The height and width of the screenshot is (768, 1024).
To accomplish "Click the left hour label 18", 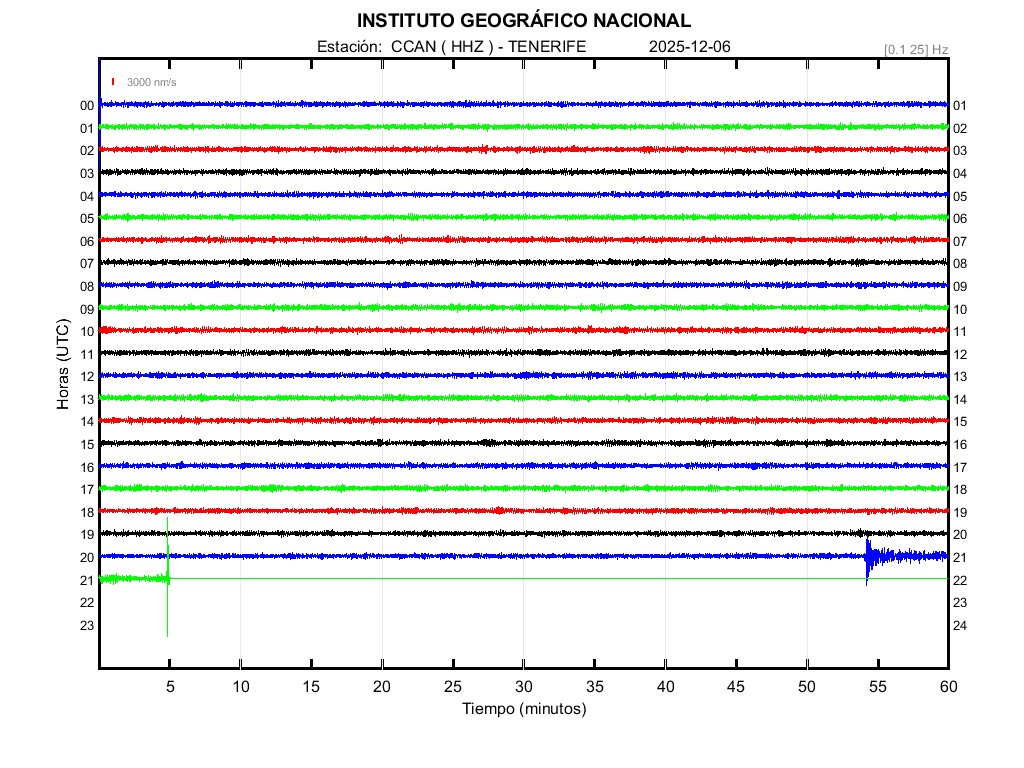I will pos(87,513).
